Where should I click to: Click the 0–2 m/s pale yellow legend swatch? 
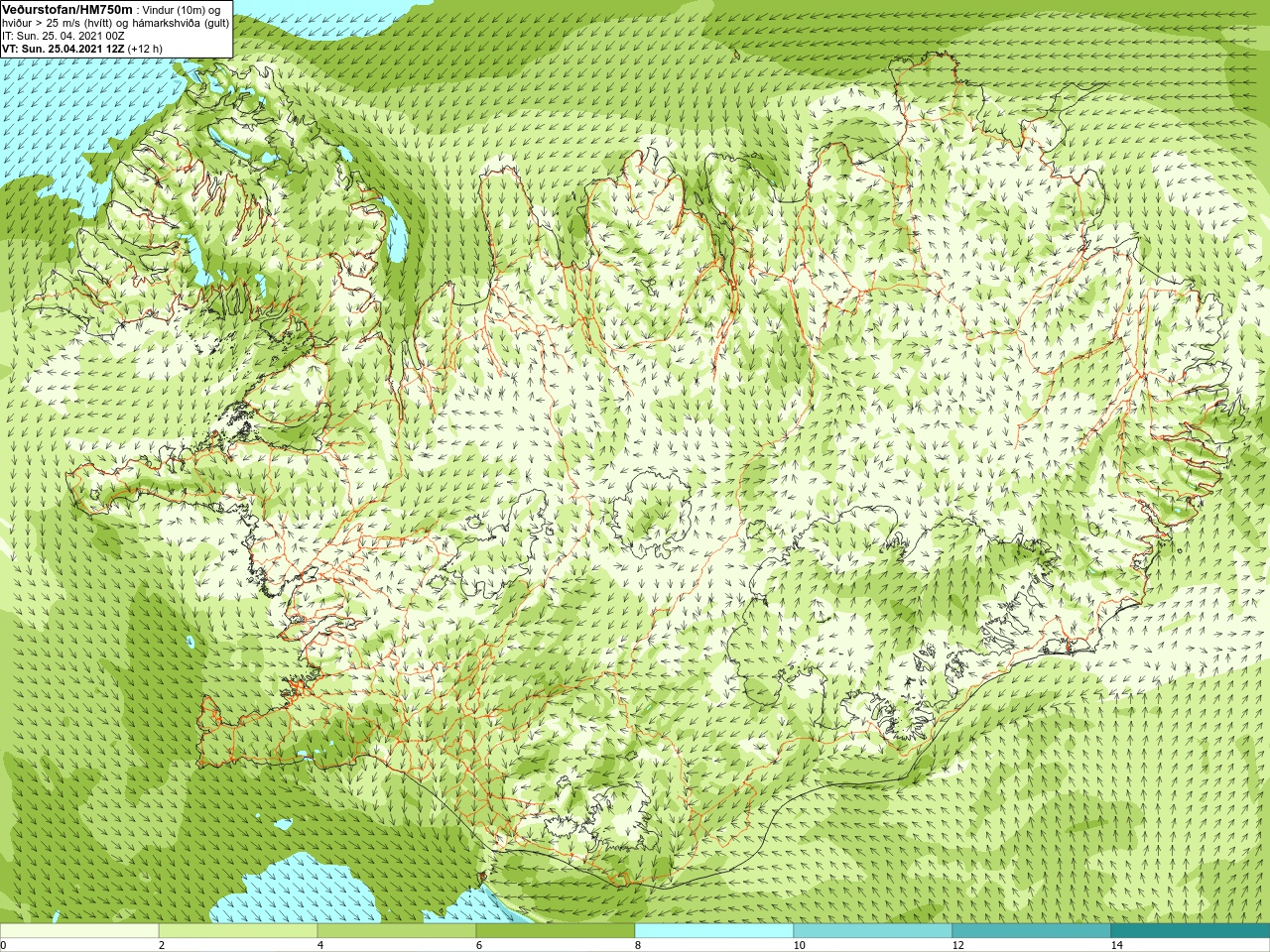pyautogui.click(x=79, y=931)
